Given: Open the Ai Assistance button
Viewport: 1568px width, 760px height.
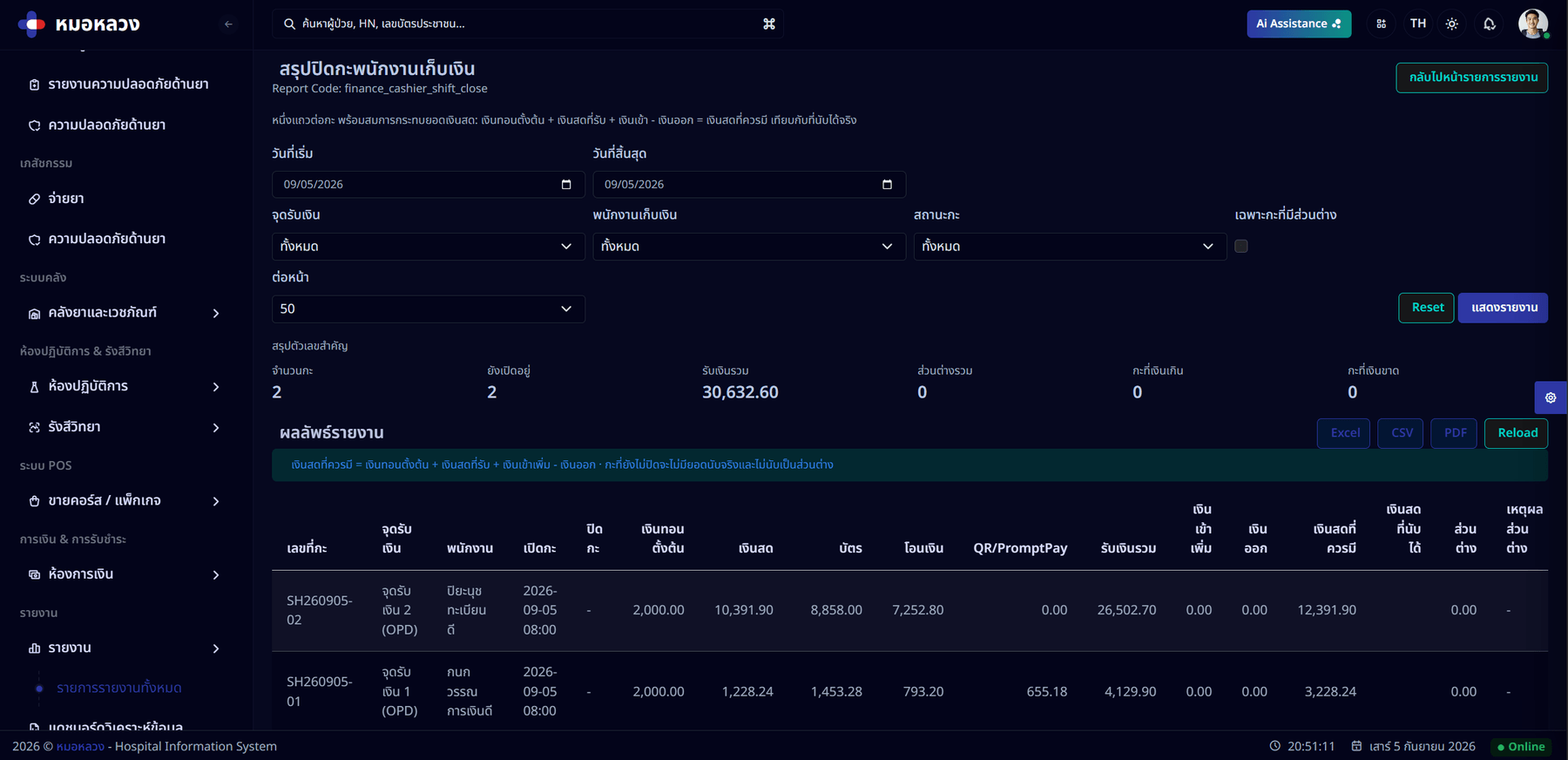Looking at the screenshot, I should (x=1299, y=24).
